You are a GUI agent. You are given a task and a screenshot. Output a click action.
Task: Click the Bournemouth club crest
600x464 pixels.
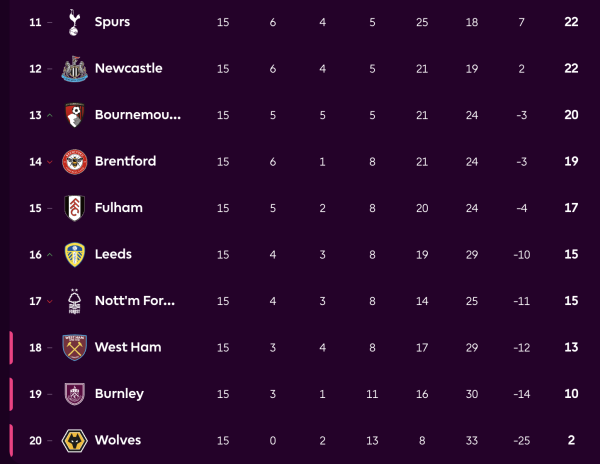click(74, 115)
